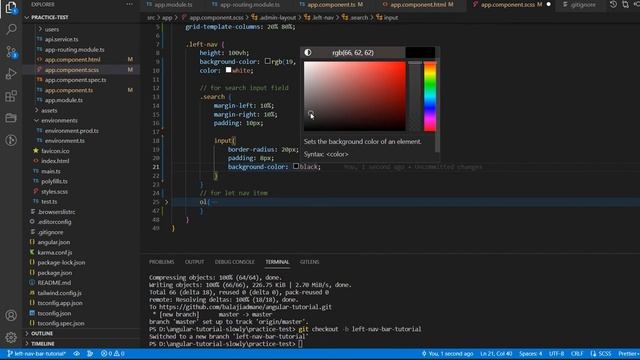Click CRLF line ending in status bar
Screen dimensions: 640x360
pos(577,353)
